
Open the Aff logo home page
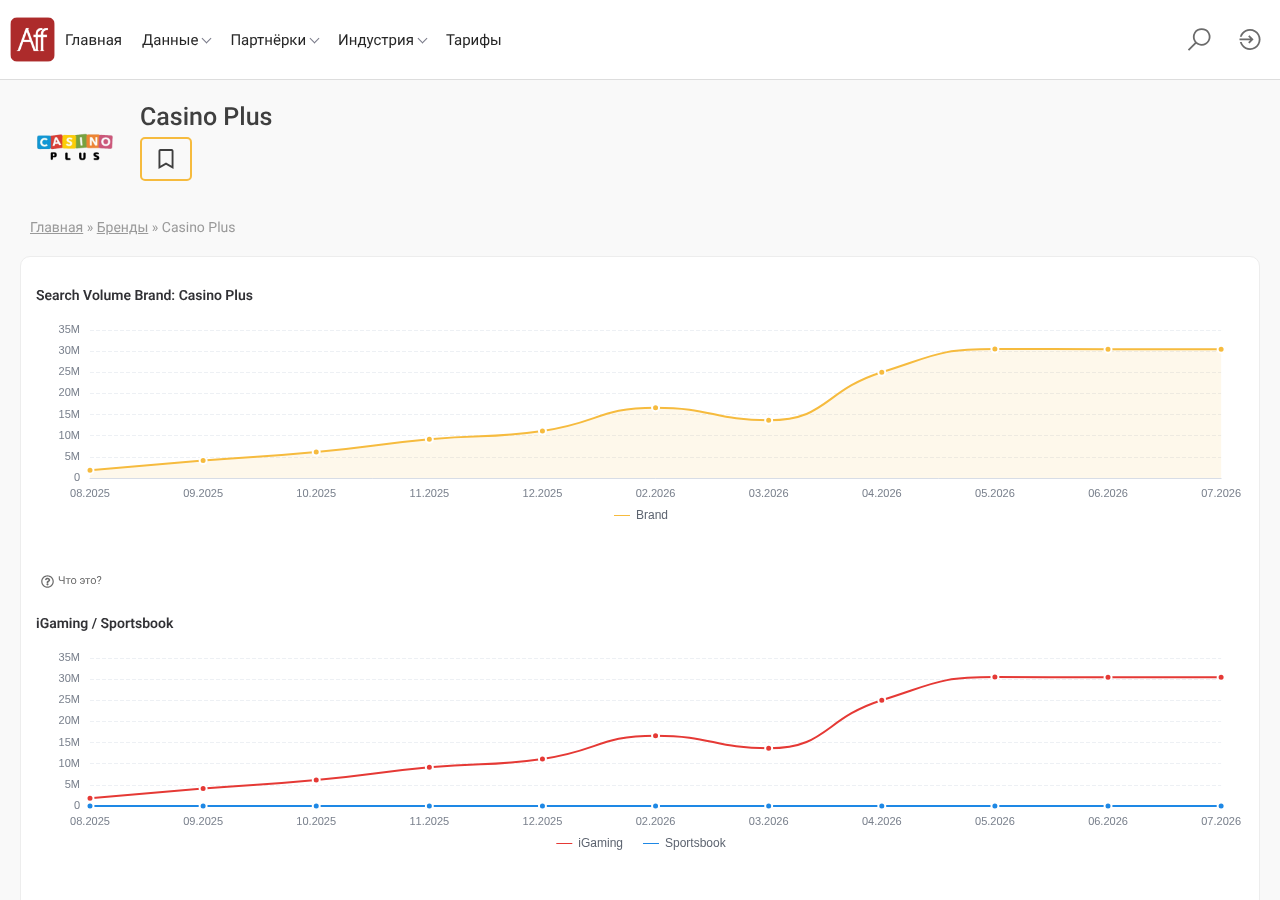pyautogui.click(x=32, y=40)
